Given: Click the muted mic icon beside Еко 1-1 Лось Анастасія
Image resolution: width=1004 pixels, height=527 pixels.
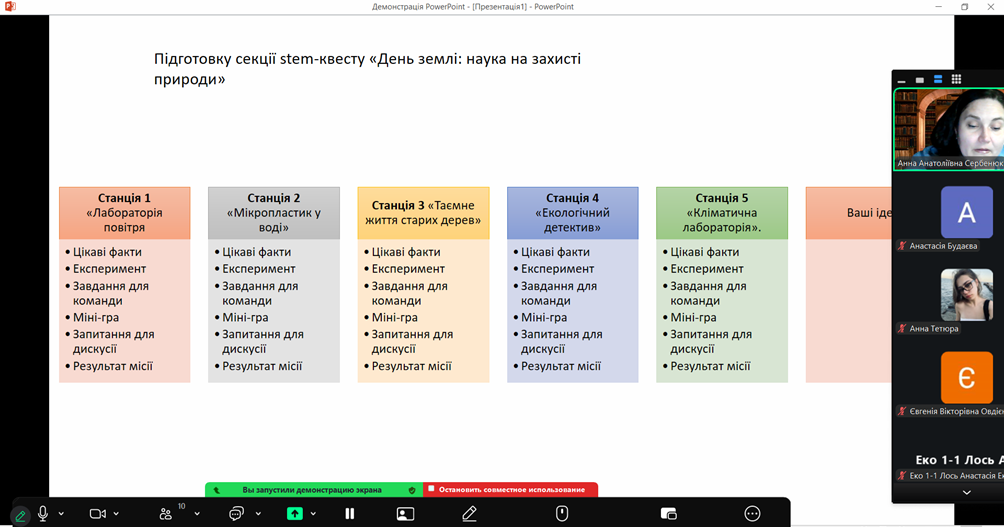Looking at the screenshot, I should 902,476.
